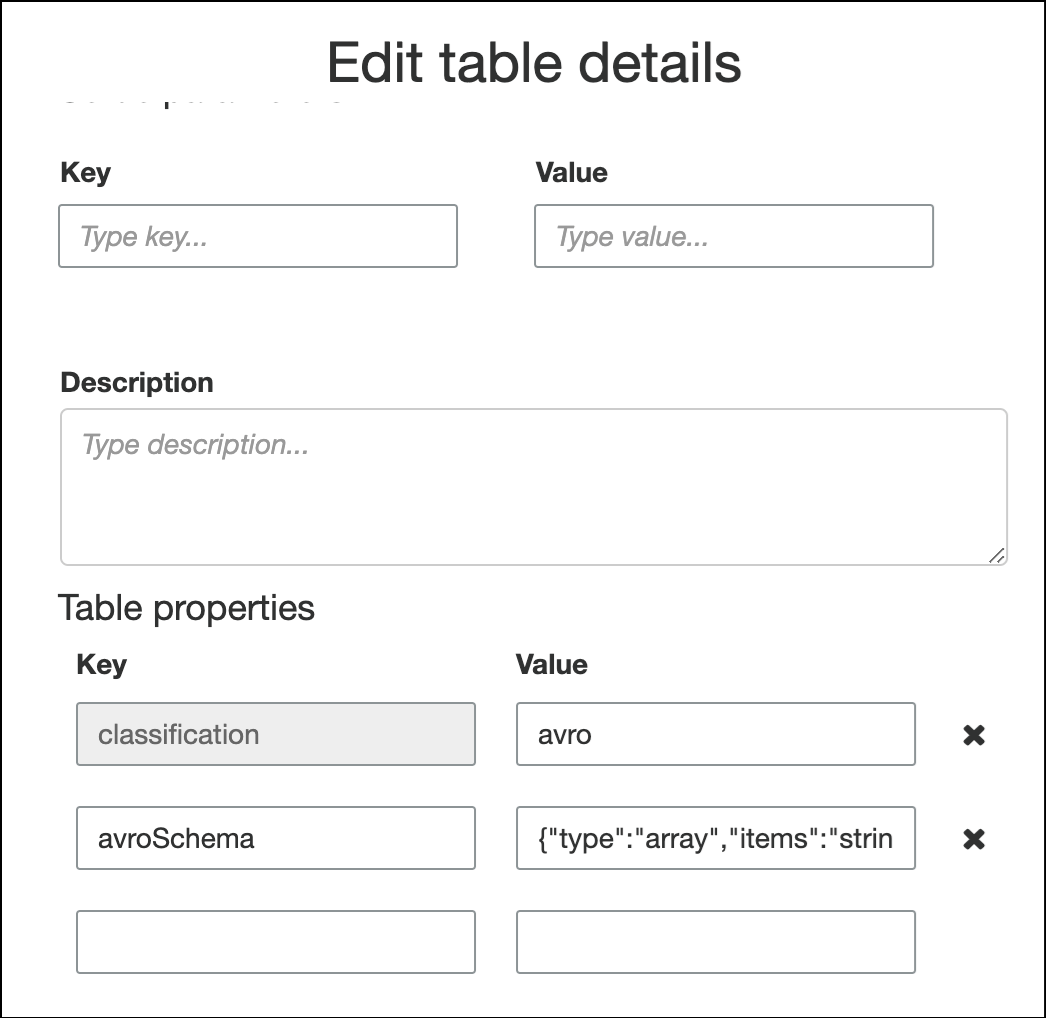The width and height of the screenshot is (1046, 1018).
Task: Click the Edit table details title
Action: coord(532,62)
